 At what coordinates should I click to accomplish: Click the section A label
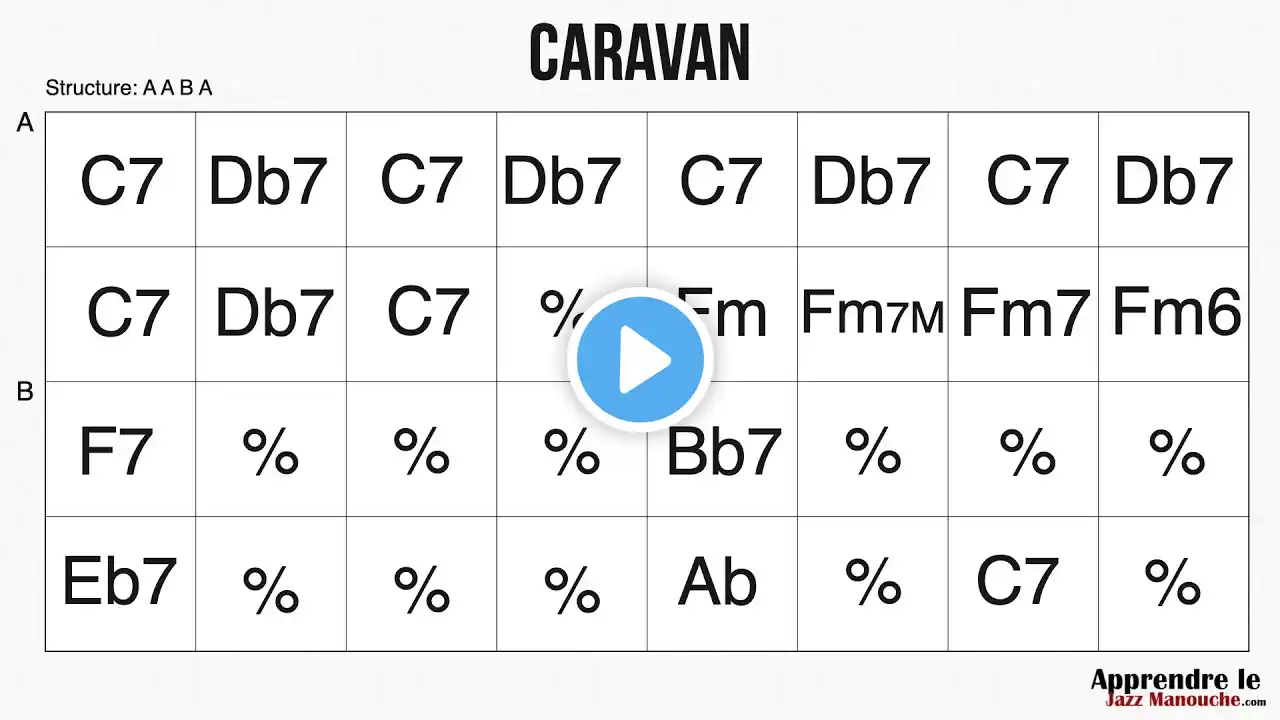[25, 123]
